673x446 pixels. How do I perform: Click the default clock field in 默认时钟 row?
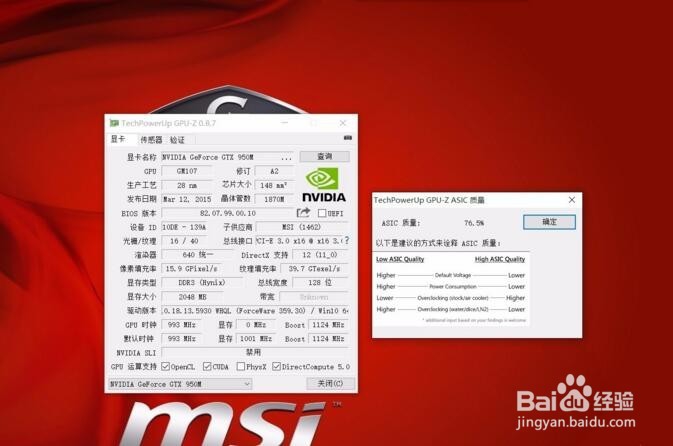[x=182, y=339]
